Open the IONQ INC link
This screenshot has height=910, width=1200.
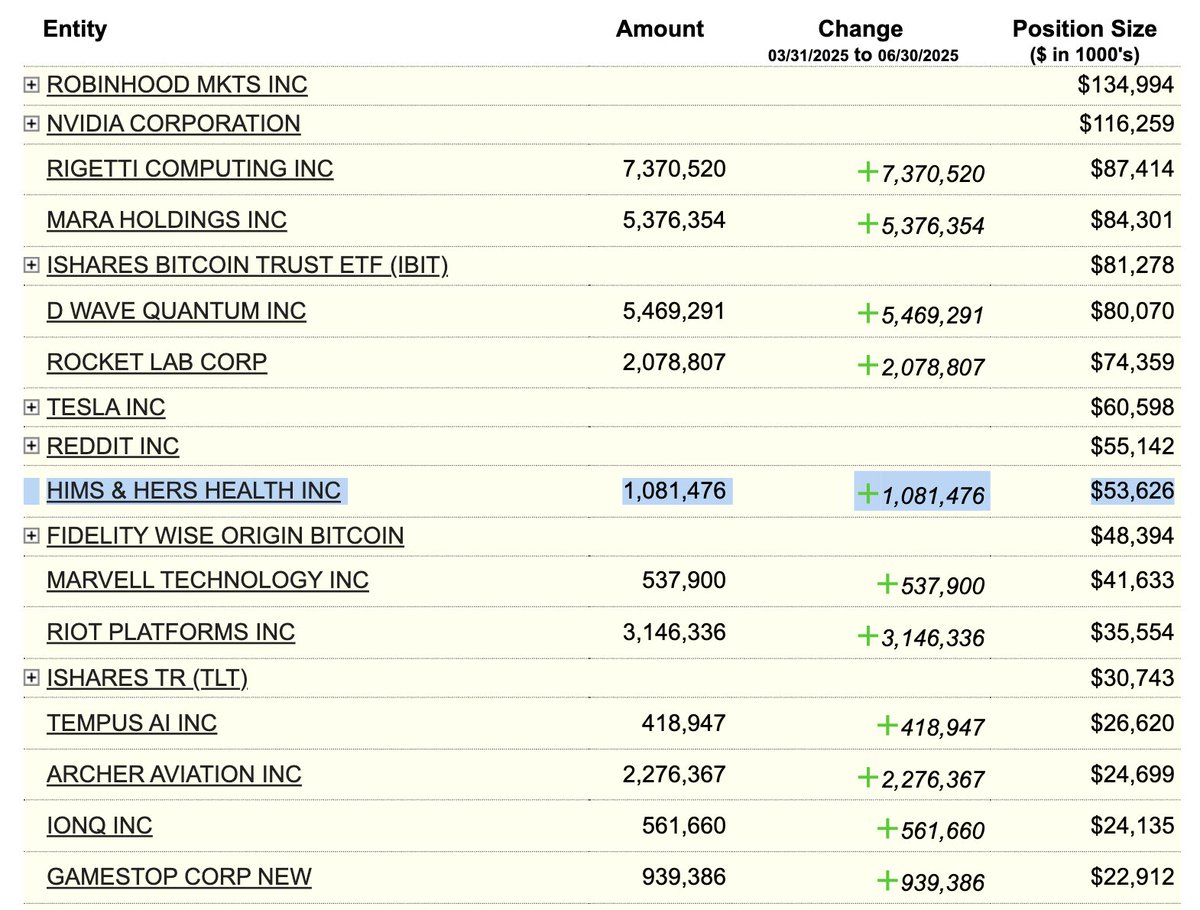tap(100, 826)
